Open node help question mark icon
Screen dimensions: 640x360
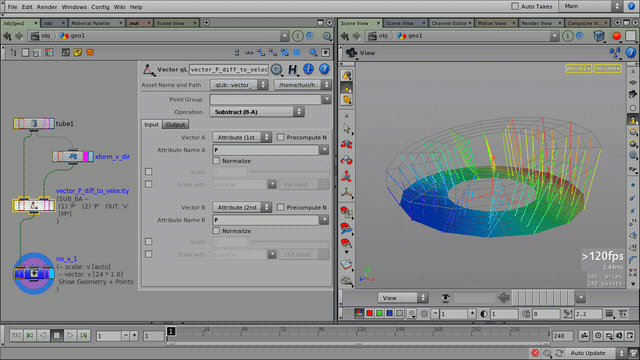(324, 69)
